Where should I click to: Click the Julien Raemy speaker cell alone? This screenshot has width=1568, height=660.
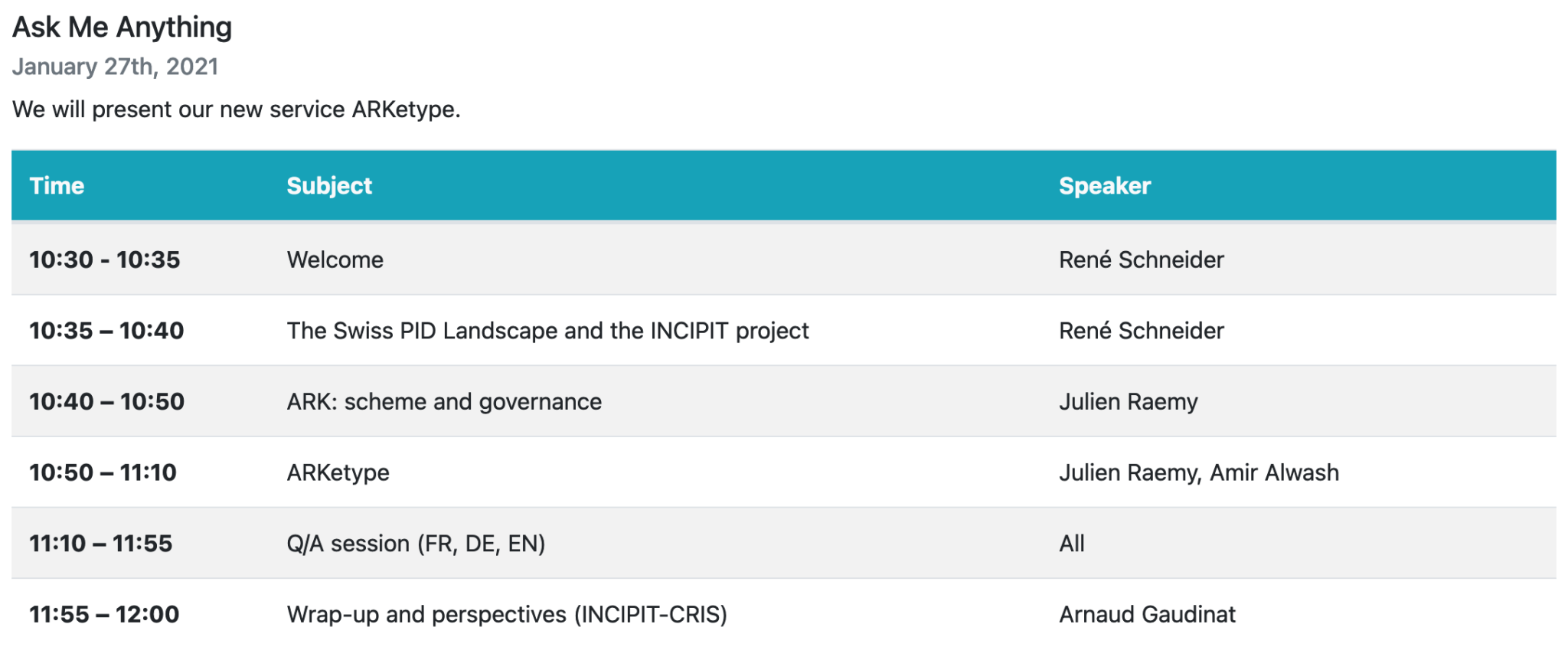1128,402
